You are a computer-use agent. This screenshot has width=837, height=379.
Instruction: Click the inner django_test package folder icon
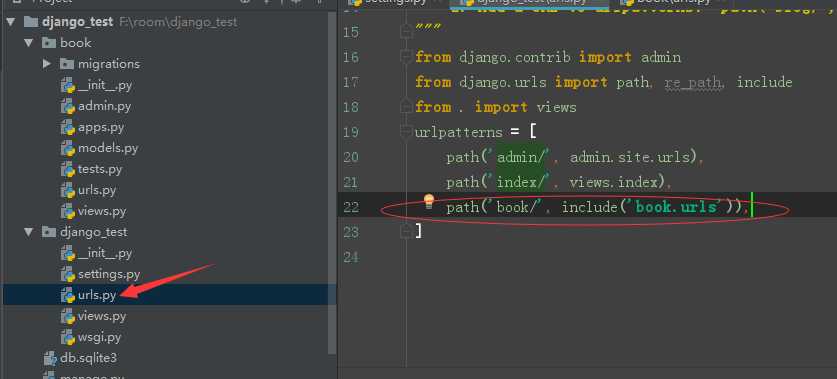point(49,232)
